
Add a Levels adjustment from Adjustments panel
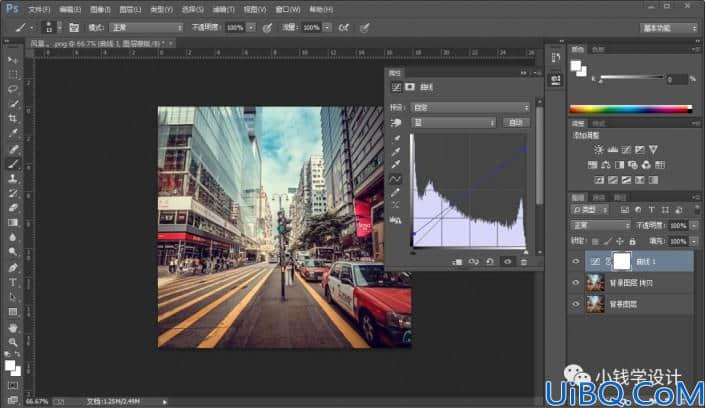pos(612,149)
